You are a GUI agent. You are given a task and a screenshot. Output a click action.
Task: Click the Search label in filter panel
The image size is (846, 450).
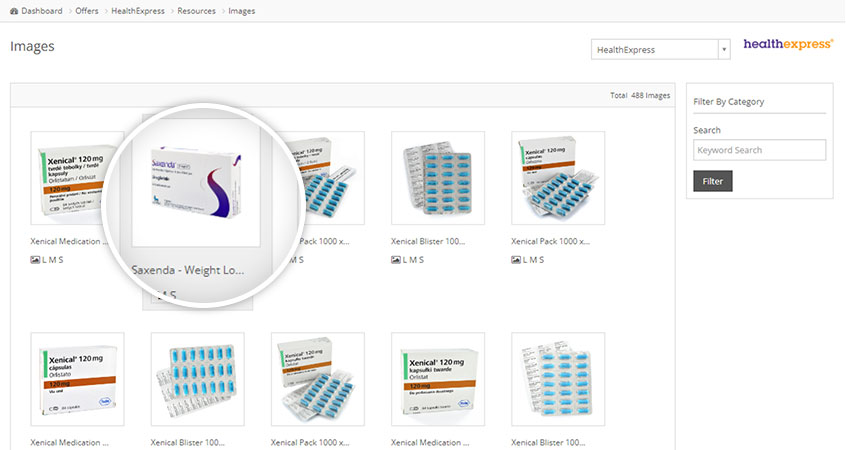[x=707, y=130]
